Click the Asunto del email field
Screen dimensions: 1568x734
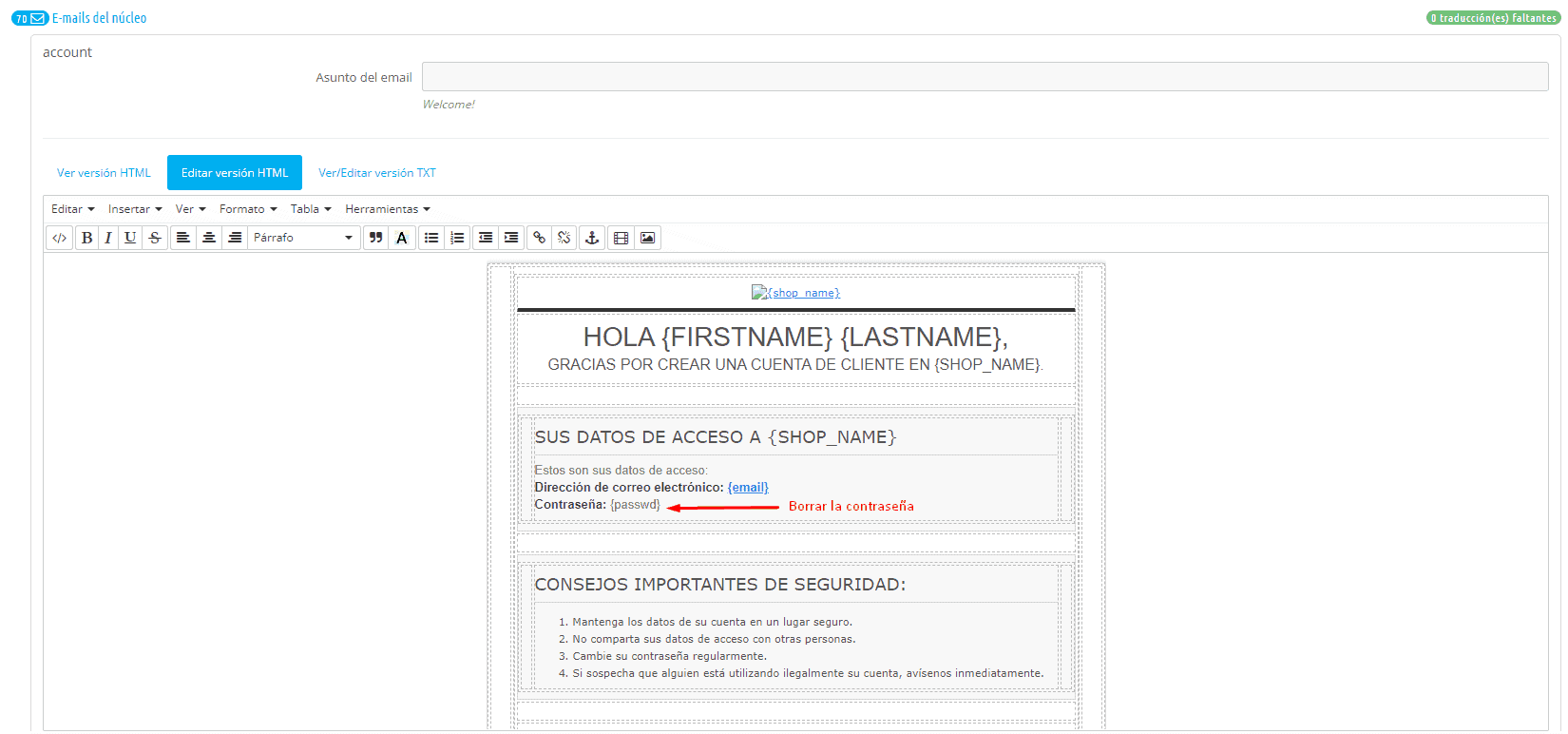coord(985,77)
